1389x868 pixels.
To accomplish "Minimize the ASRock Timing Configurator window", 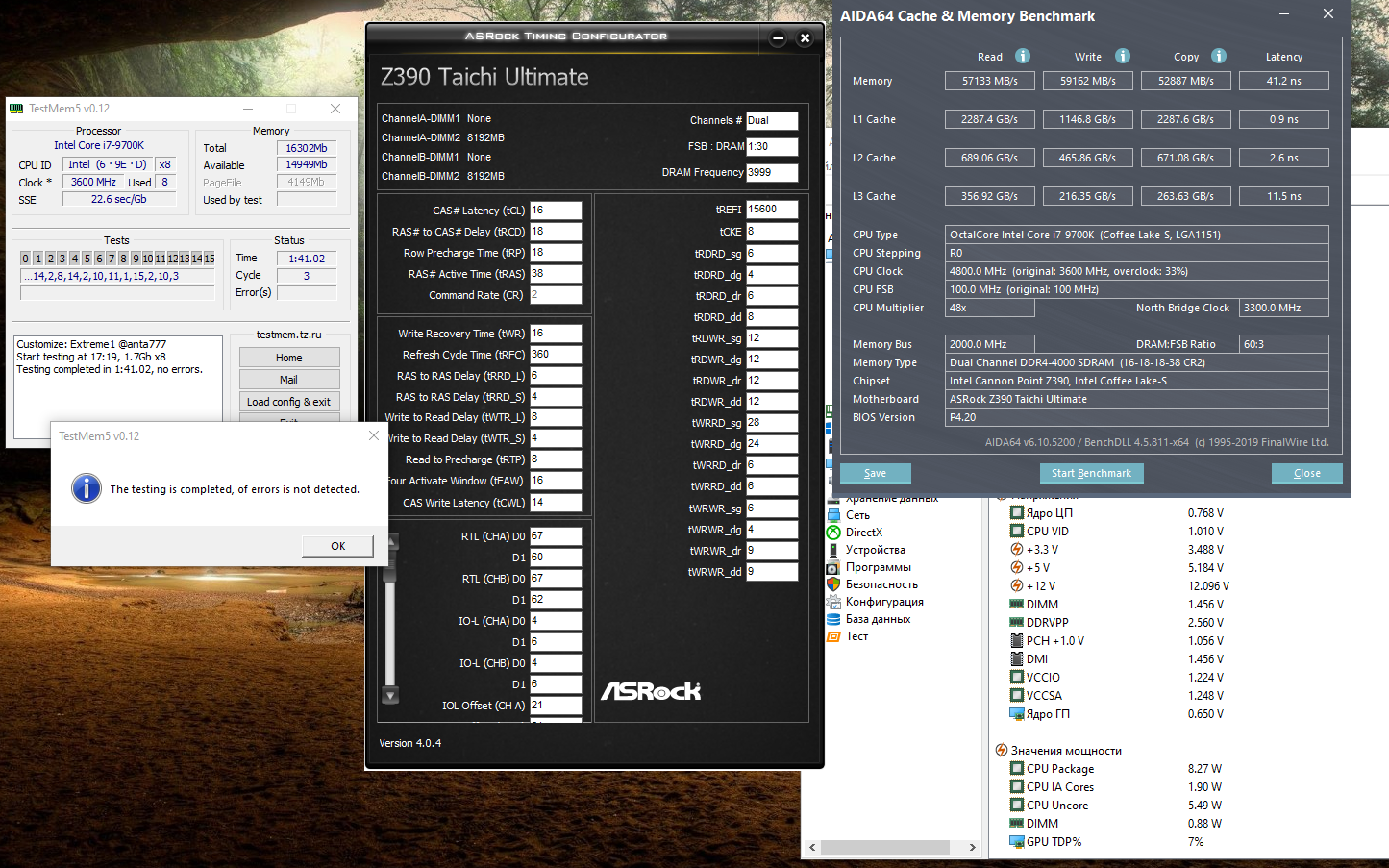I will [x=779, y=38].
